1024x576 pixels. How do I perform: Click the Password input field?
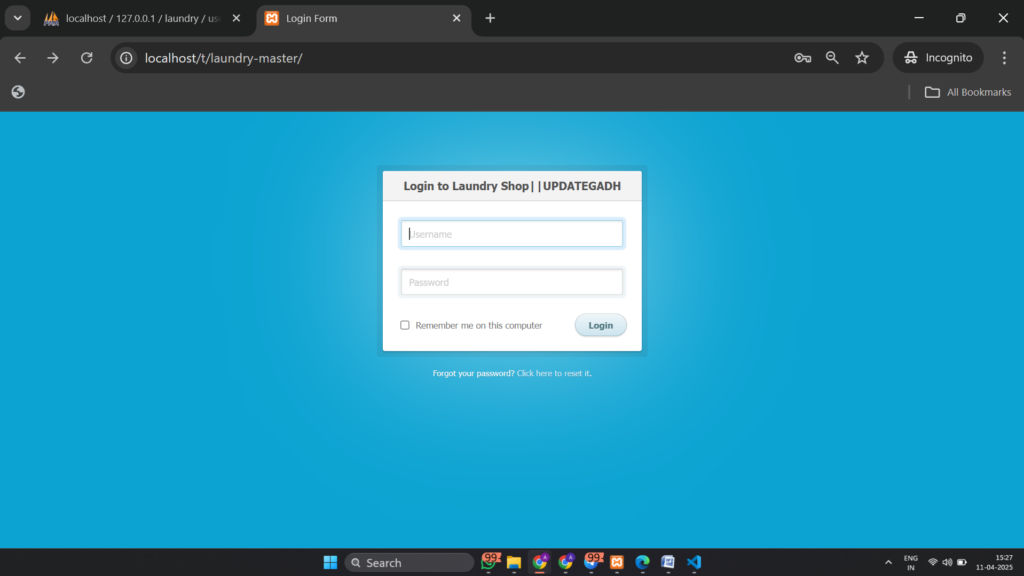point(511,282)
